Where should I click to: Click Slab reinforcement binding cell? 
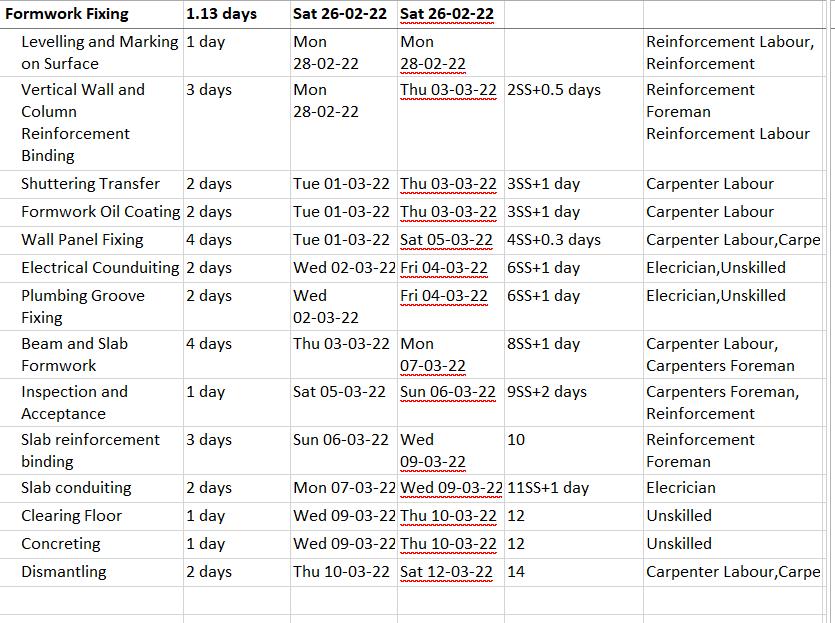[x=90, y=450]
